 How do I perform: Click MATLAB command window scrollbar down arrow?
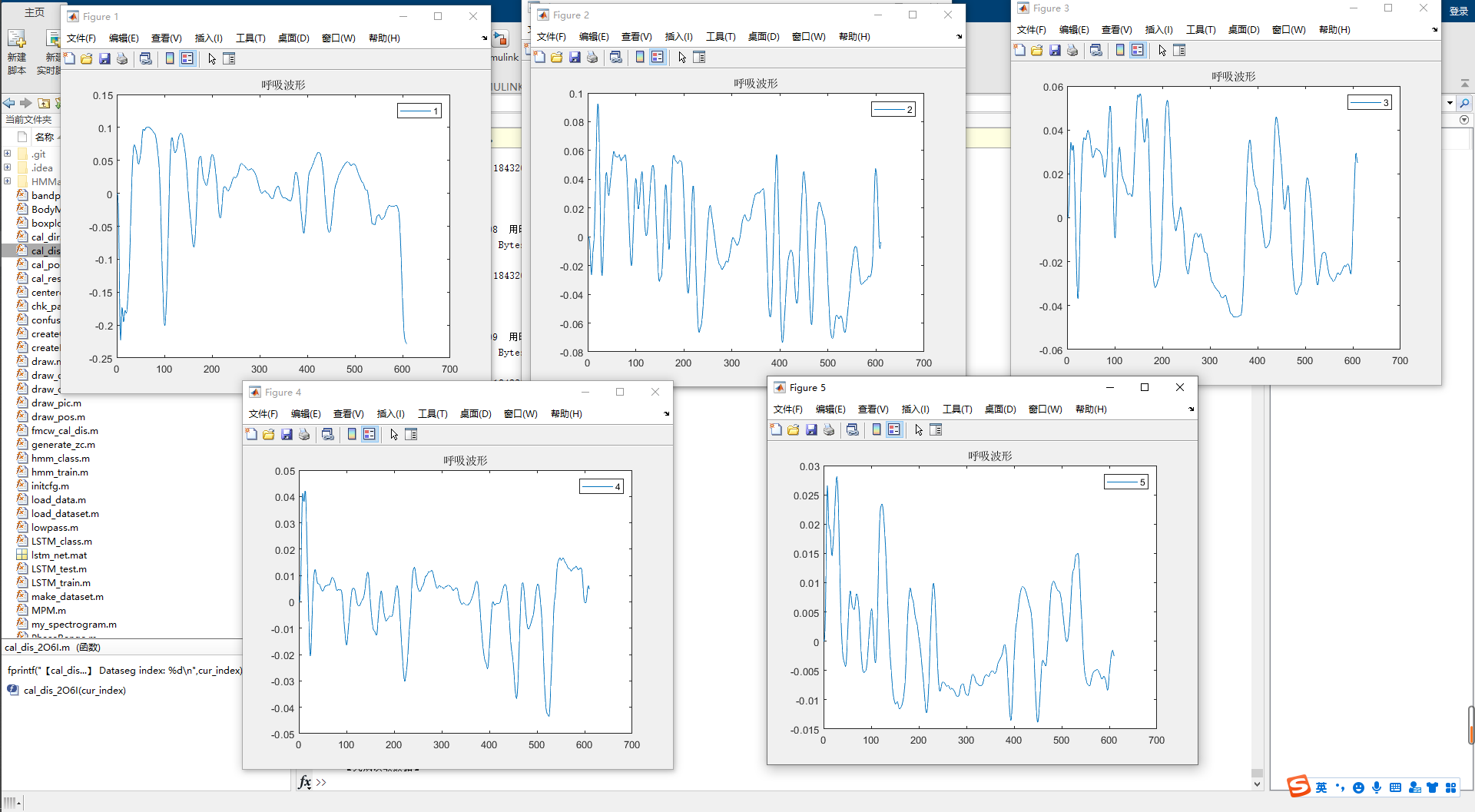coord(1257,784)
